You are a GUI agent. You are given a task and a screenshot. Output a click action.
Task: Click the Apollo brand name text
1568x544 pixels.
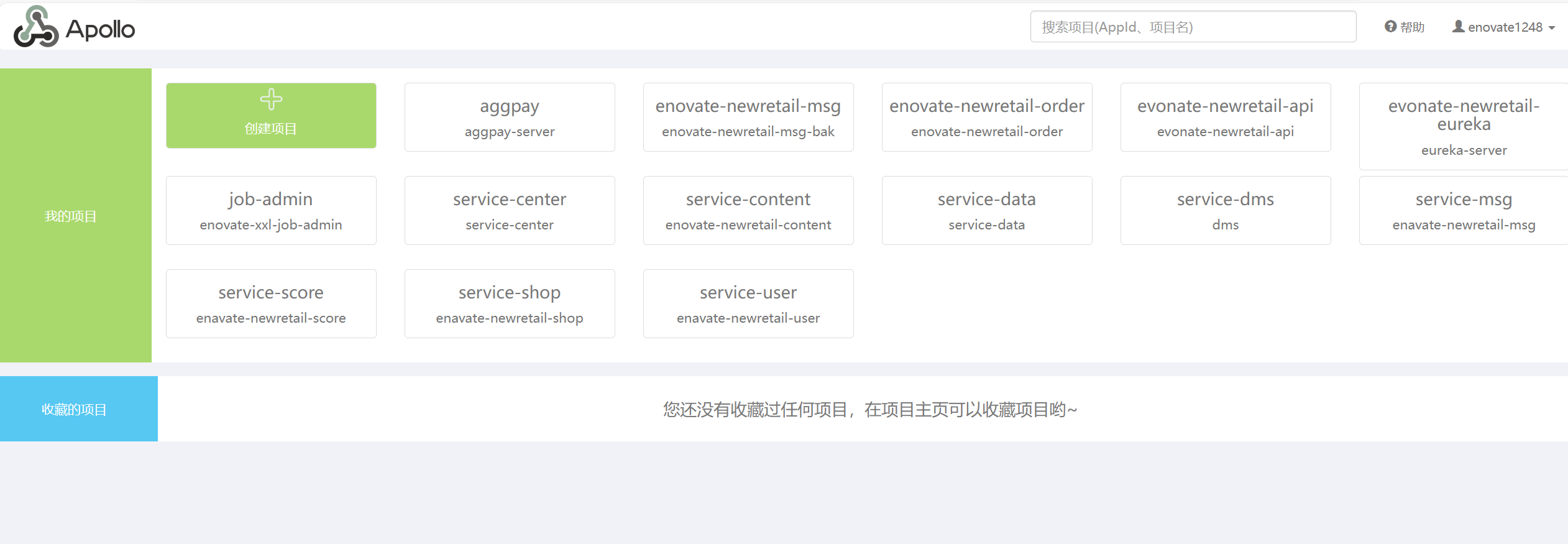click(100, 29)
